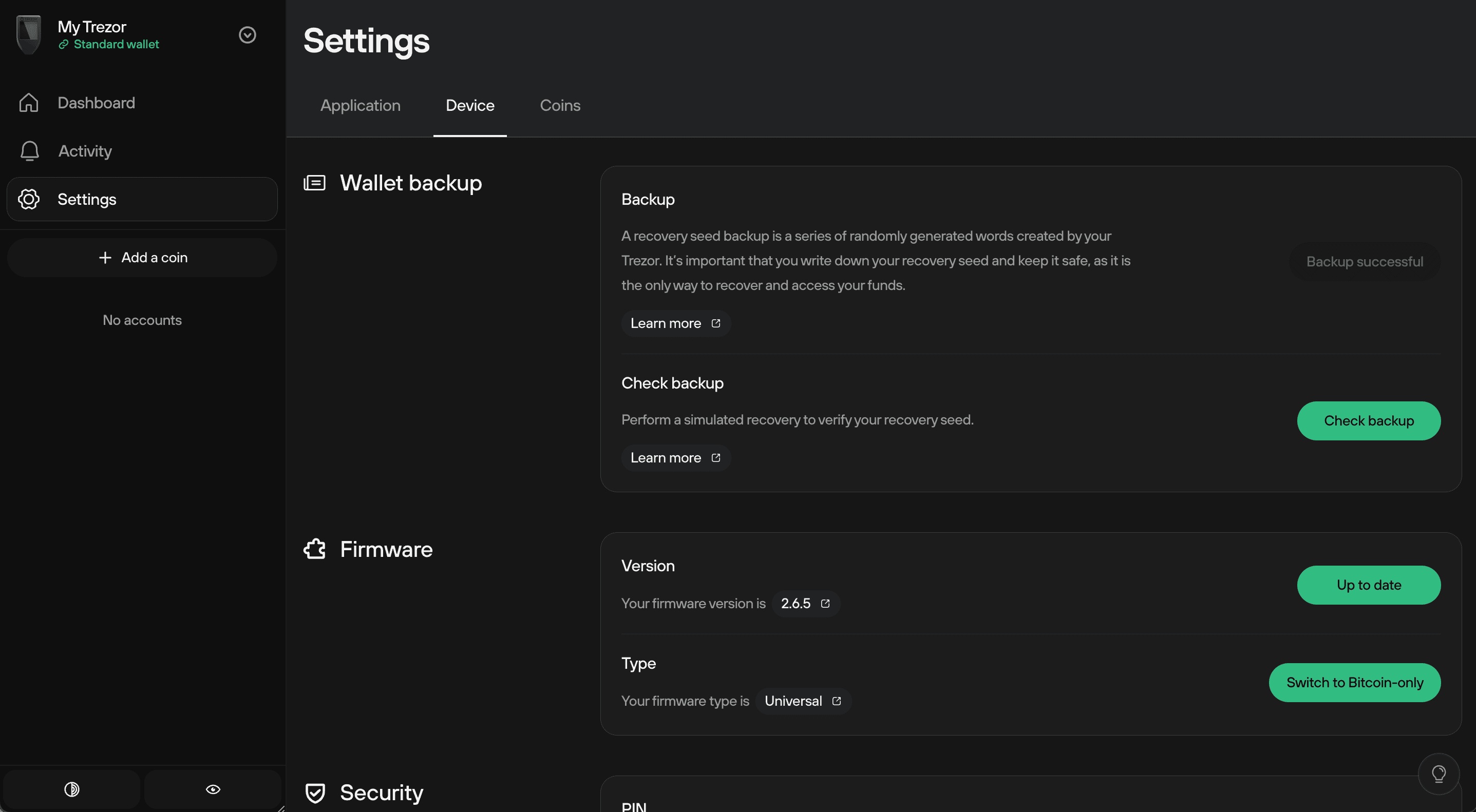Toggle the Tor onion icon at sidebar bottom

71,789
